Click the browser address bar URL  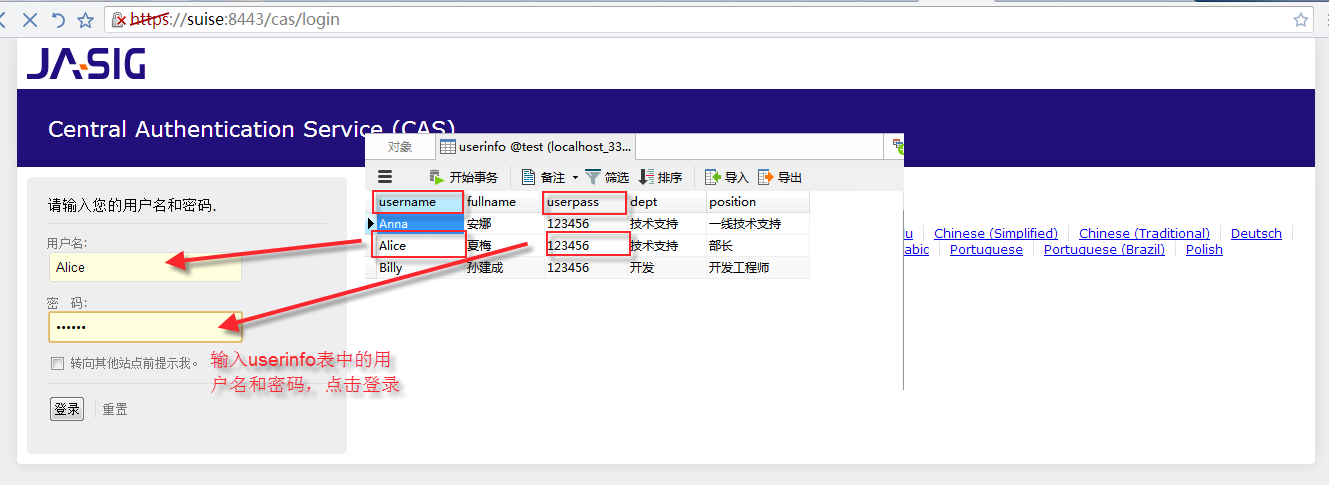click(x=235, y=19)
